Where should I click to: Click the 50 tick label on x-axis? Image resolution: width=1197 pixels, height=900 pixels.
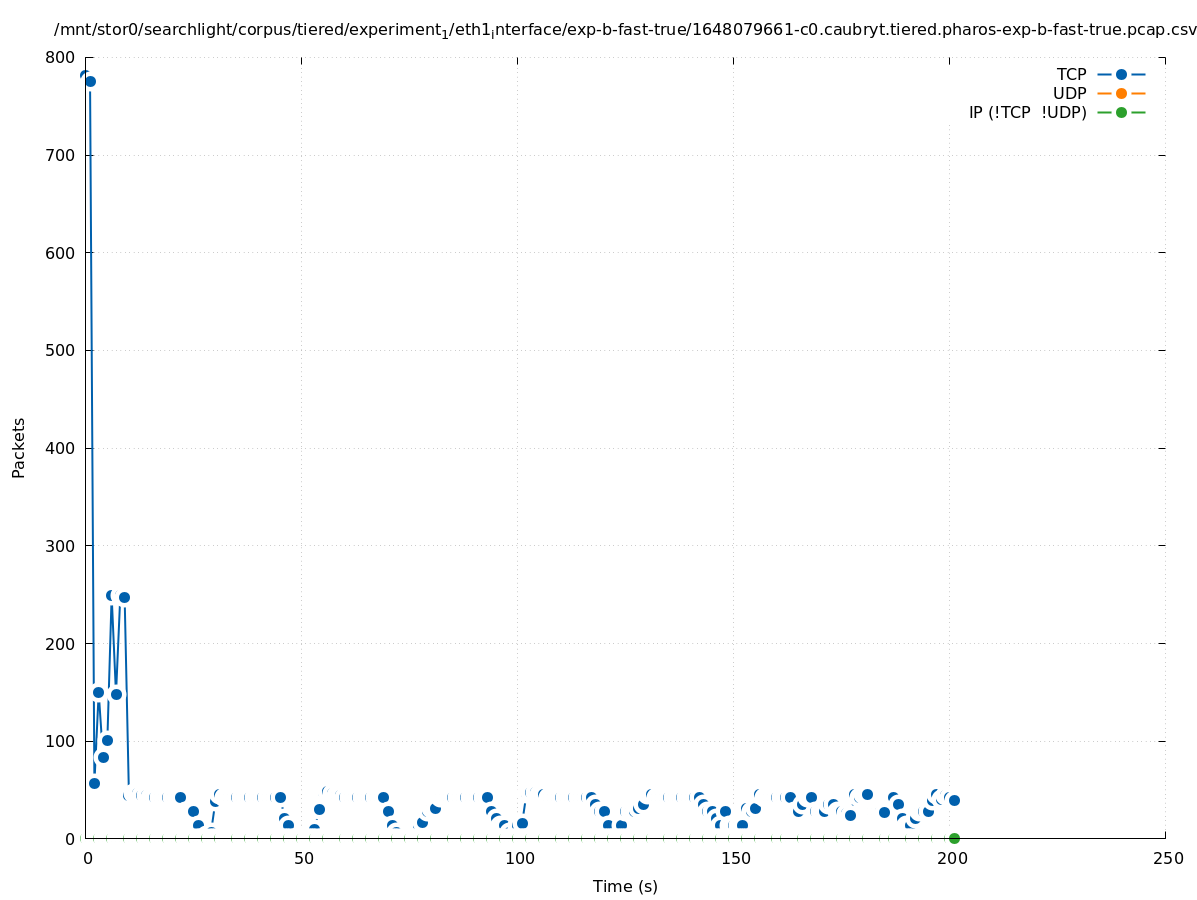(x=301, y=859)
